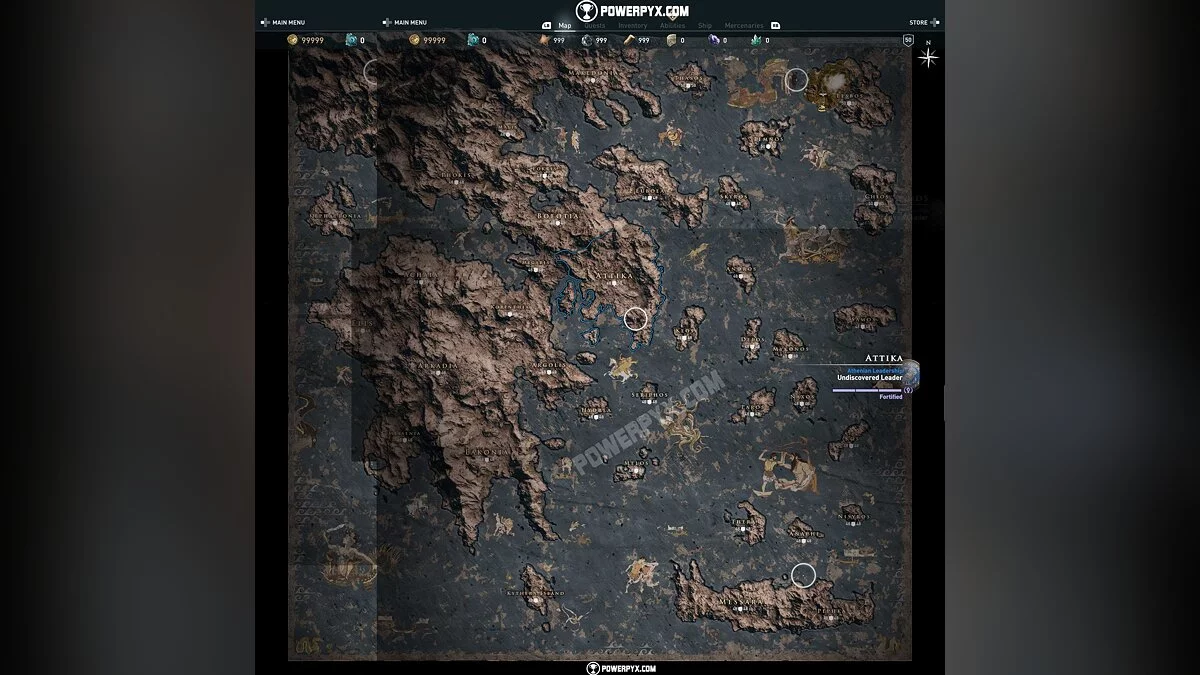Open the Store button
This screenshot has height=675, width=1200.
point(922,22)
